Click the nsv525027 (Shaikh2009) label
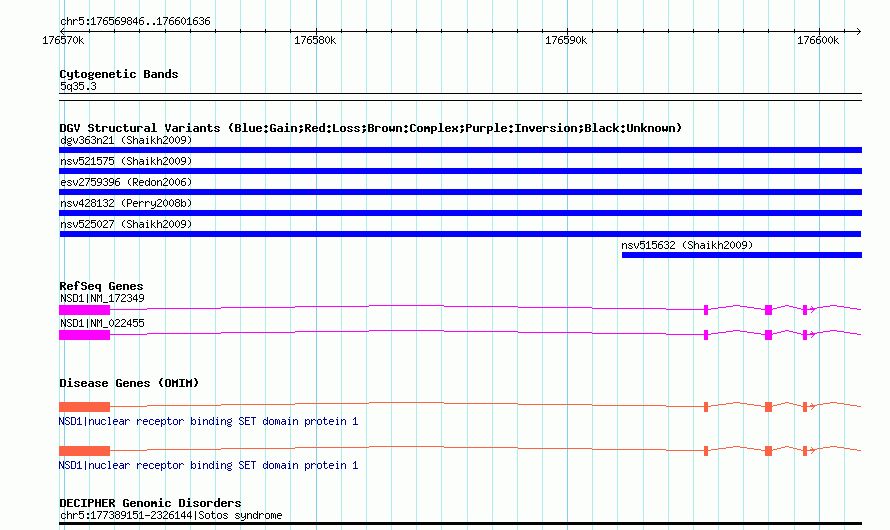The width and height of the screenshot is (890, 530). [126, 224]
